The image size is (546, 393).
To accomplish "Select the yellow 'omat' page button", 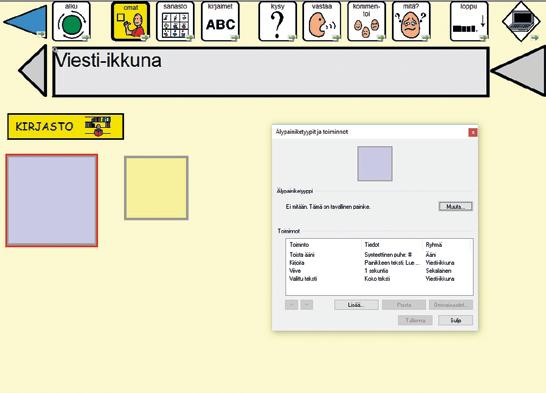I will click(x=131, y=21).
